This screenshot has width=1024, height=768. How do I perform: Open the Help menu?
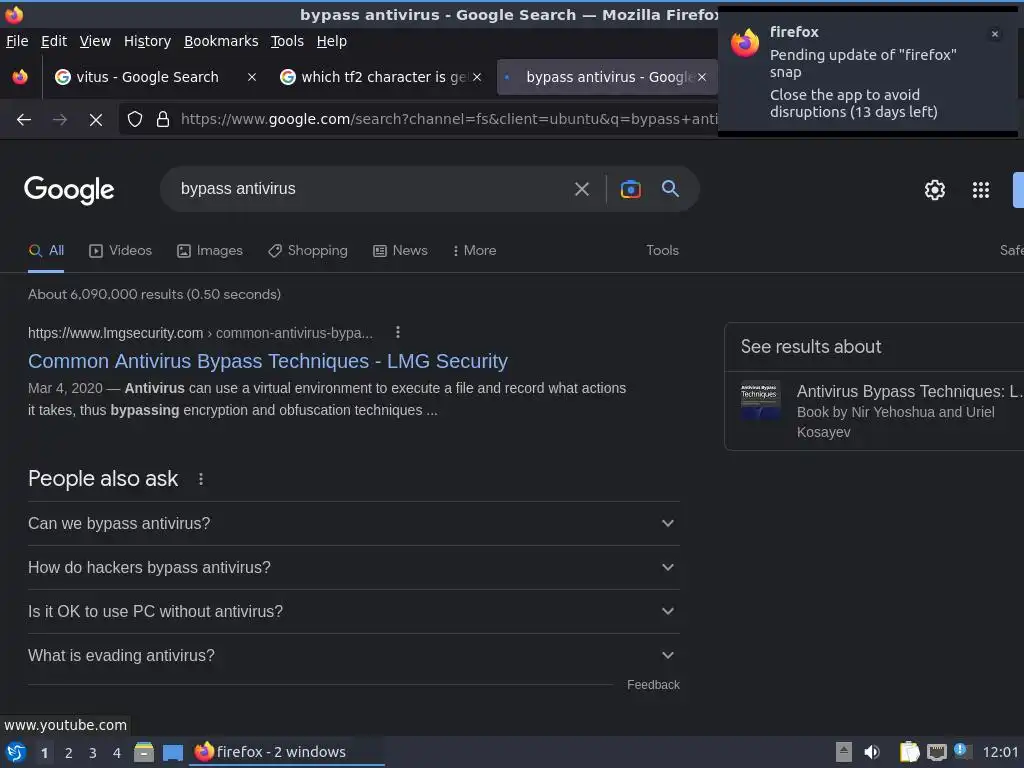332,41
